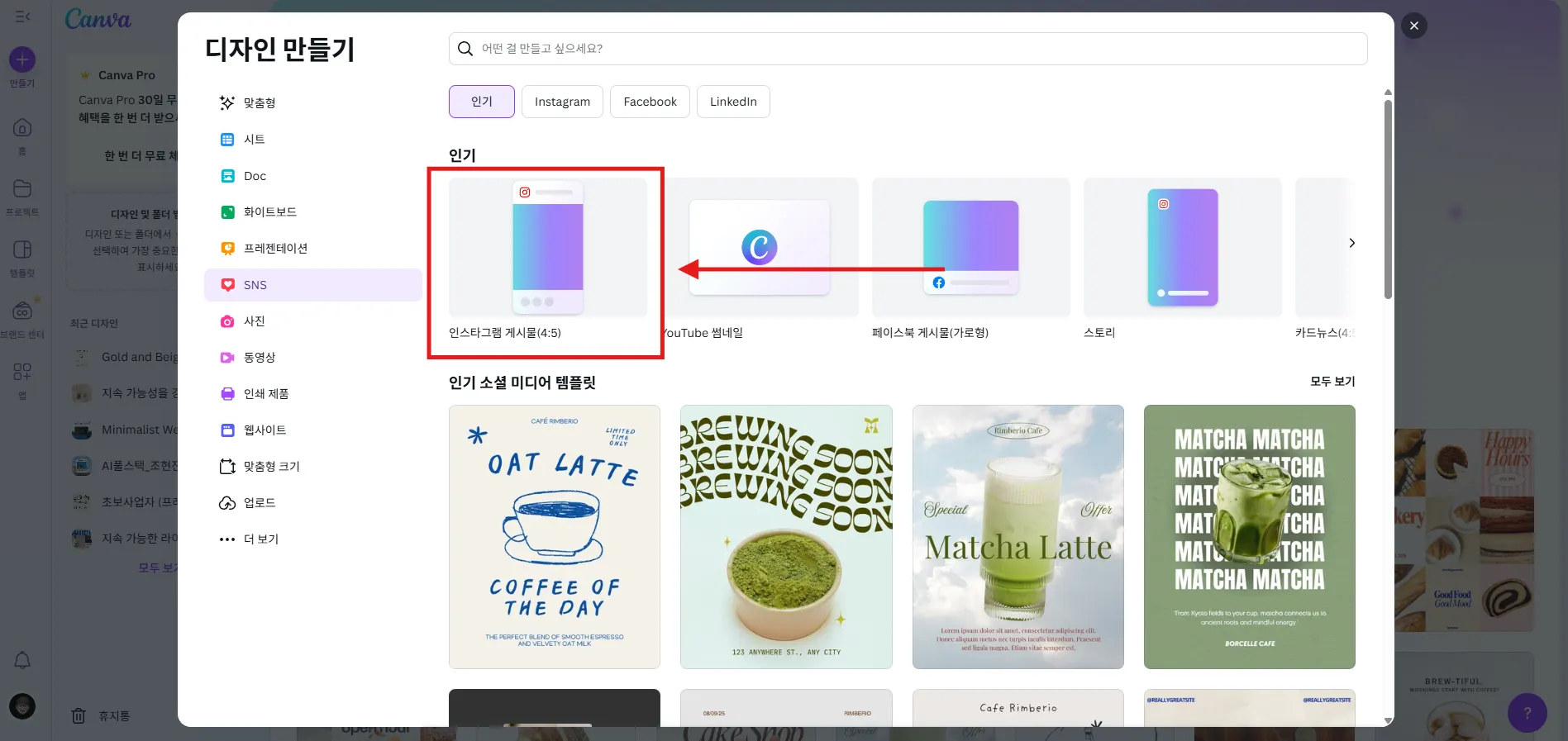
Task: Open the 프로젝트 folder icon in left rail
Action: (x=22, y=189)
